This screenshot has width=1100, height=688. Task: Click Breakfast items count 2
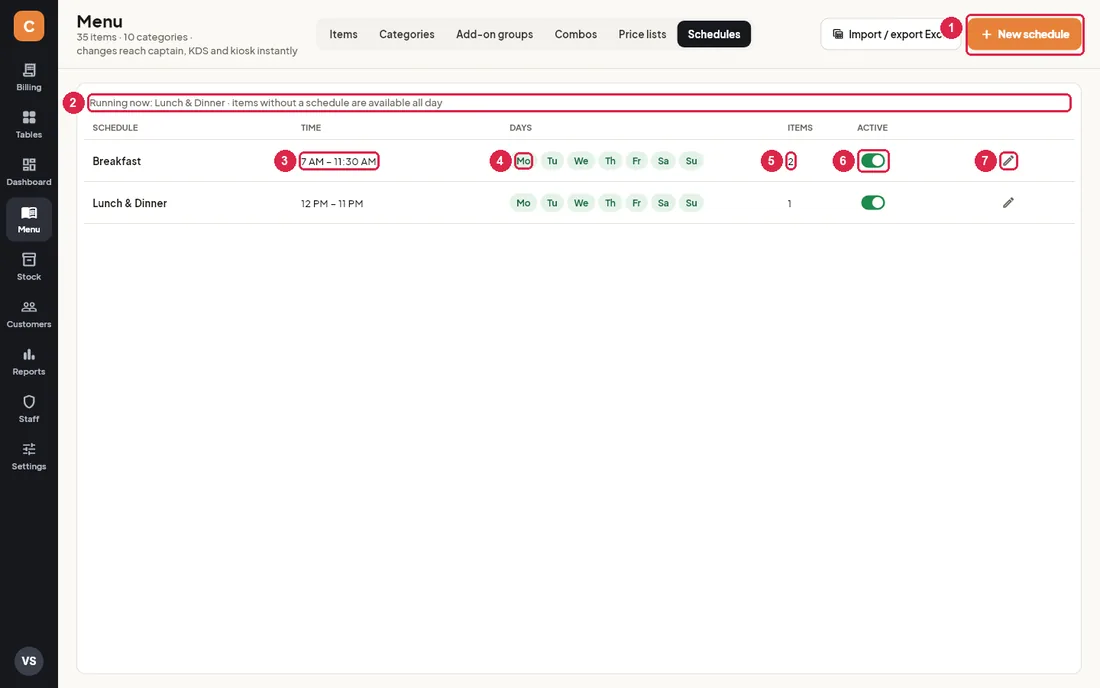790,161
